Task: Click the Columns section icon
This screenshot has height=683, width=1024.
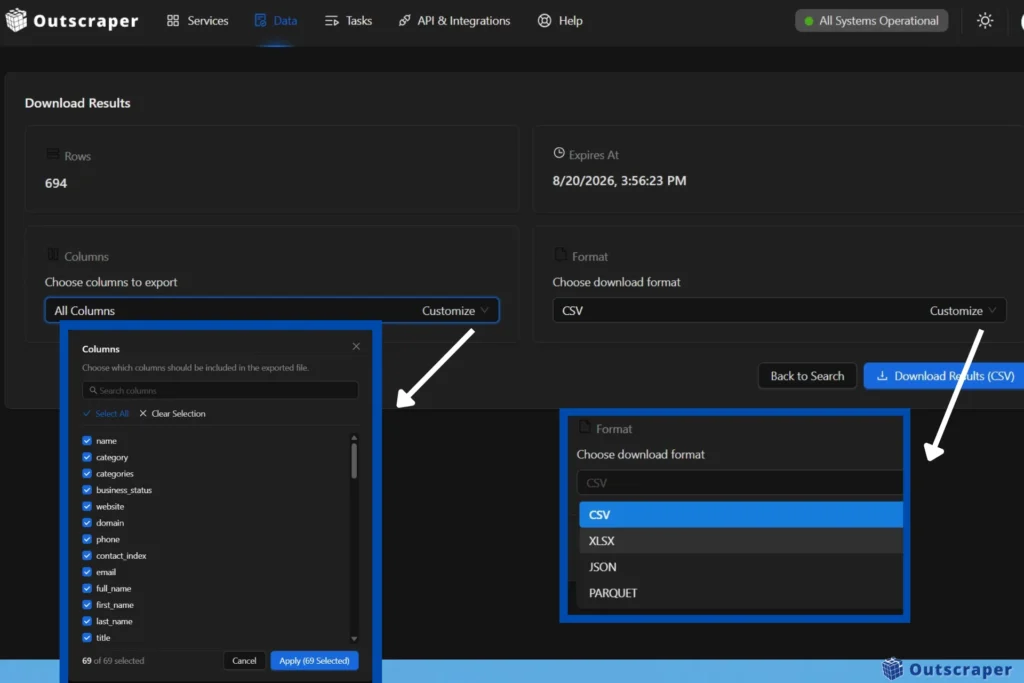Action: pos(53,254)
